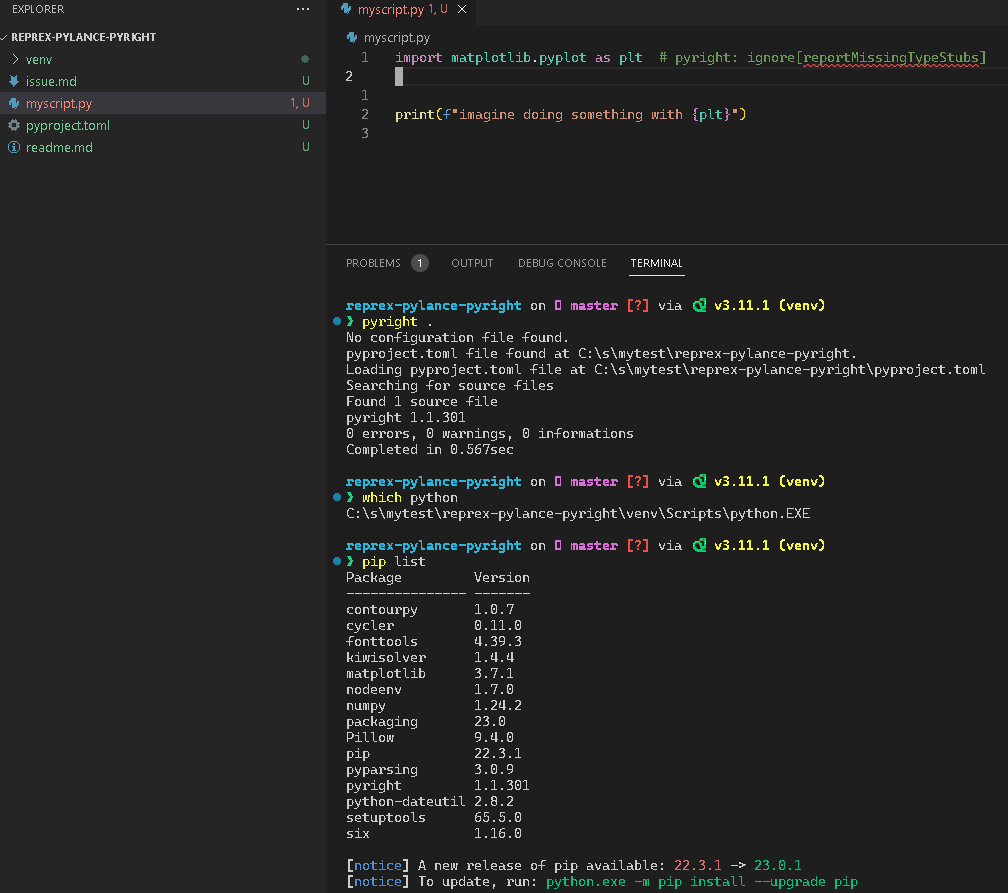The image size is (1008, 893).
Task: Click the markdown icon beside issue.md
Action: click(x=14, y=81)
